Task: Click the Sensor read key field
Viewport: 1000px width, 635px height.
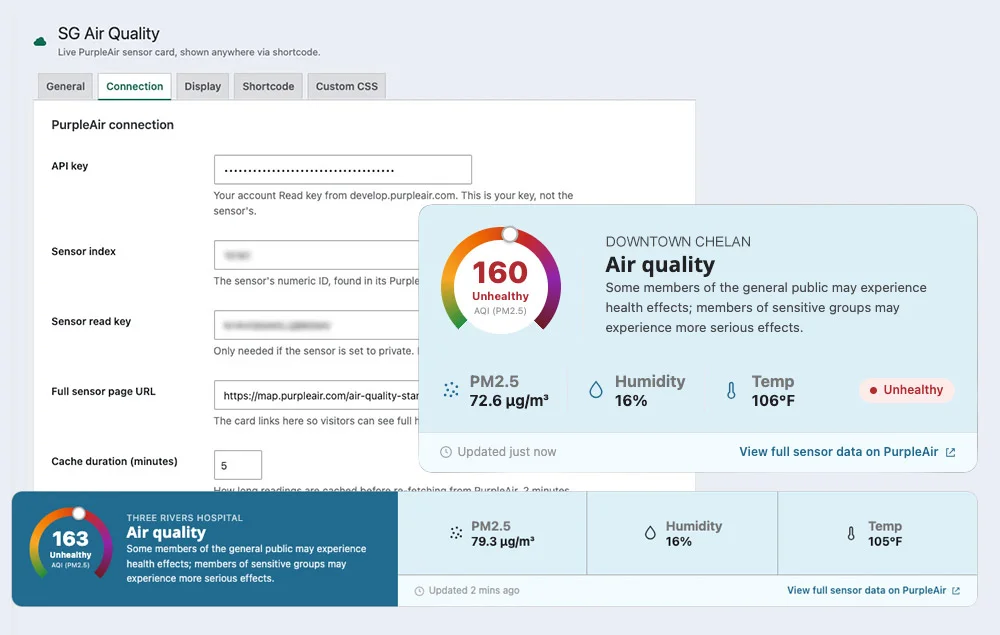Action: (x=316, y=325)
